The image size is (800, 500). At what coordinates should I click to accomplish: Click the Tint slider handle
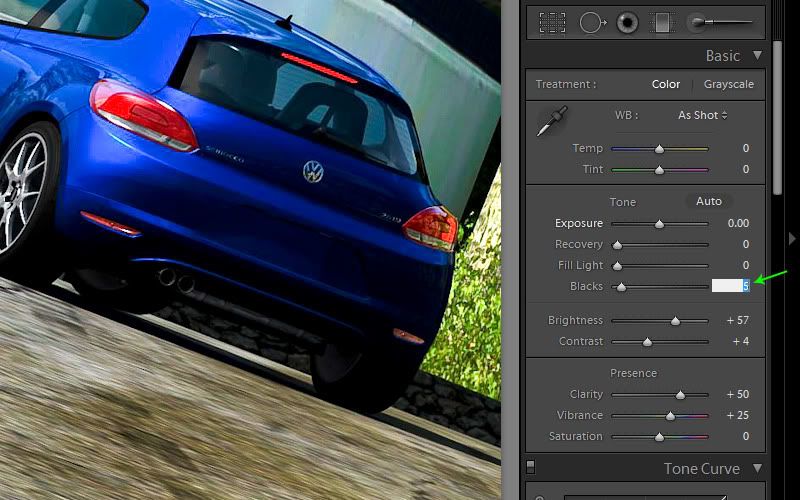(660, 170)
